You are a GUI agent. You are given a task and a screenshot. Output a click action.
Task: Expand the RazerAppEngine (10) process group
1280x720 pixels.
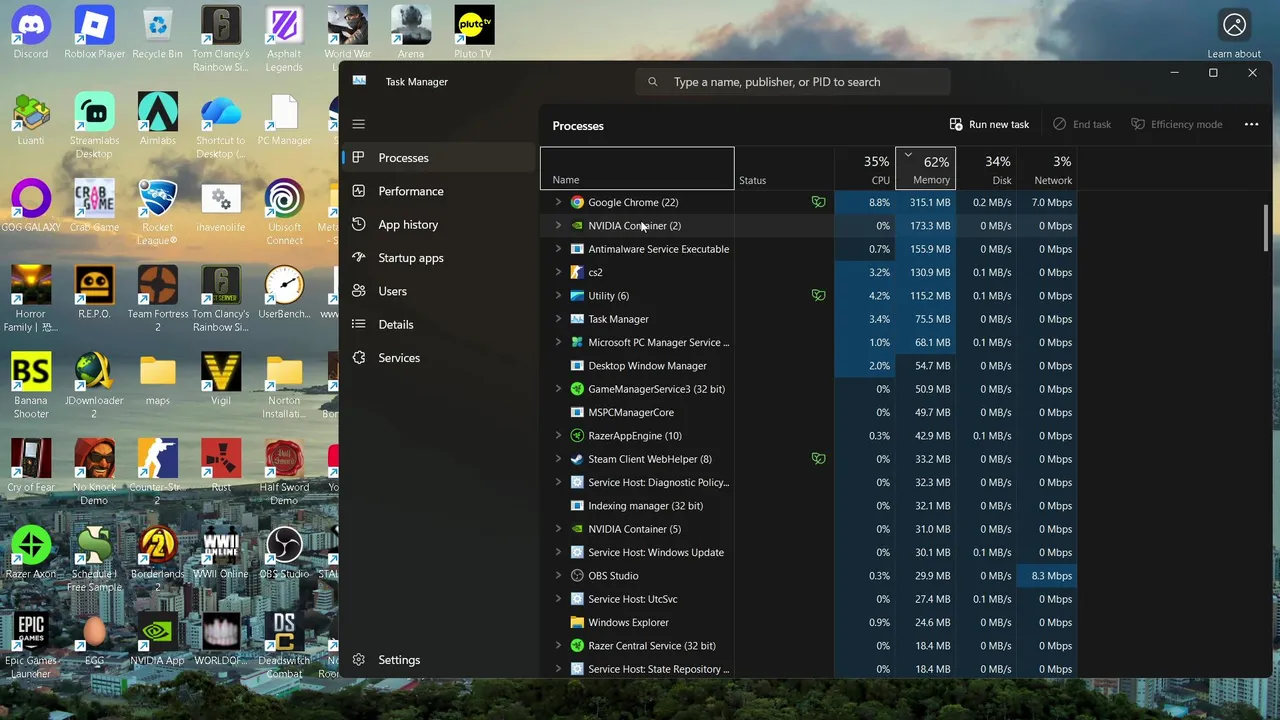558,436
